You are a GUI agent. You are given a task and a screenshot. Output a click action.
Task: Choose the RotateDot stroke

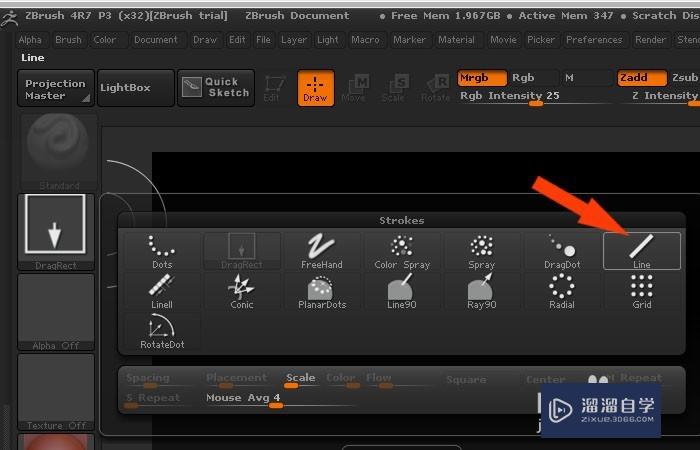[162, 331]
